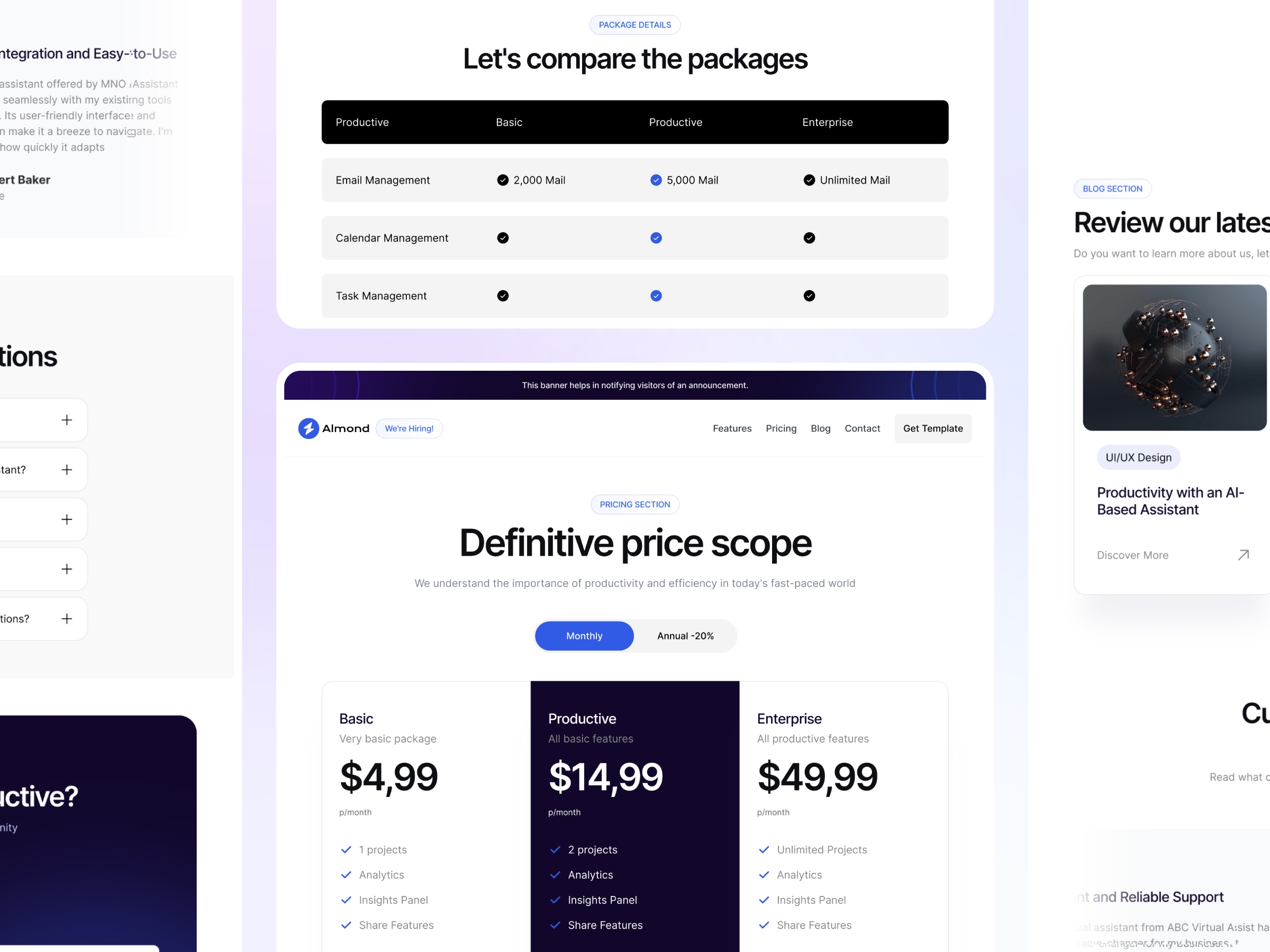Click the UI/UX Design tag icon in blog section
The image size is (1270, 952).
tap(1138, 457)
